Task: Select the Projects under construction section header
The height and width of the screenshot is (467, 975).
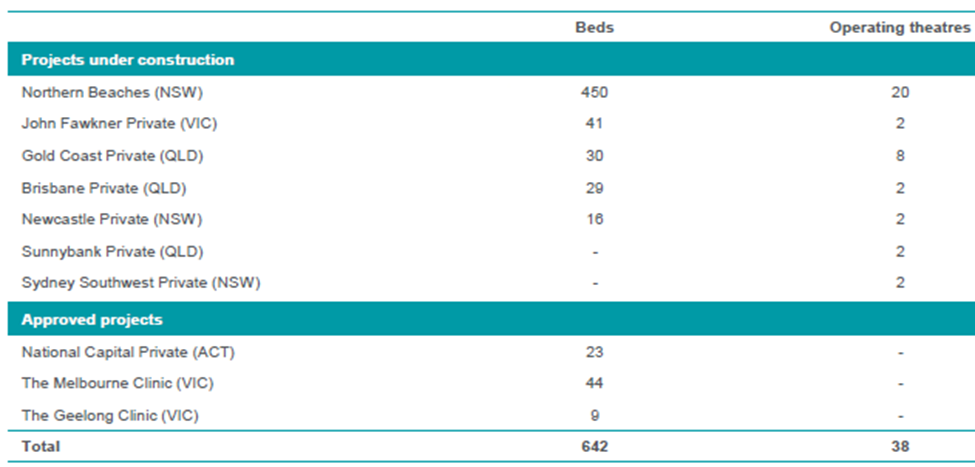Action: tap(128, 60)
